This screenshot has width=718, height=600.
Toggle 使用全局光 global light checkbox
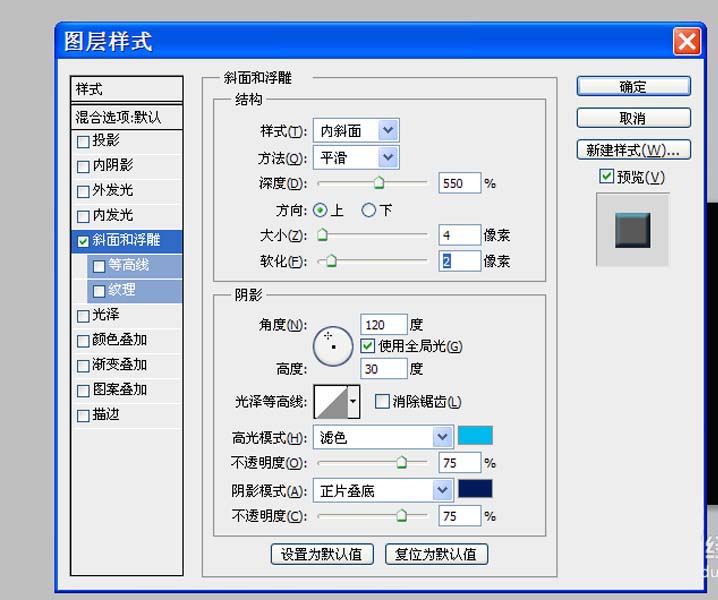(x=367, y=346)
